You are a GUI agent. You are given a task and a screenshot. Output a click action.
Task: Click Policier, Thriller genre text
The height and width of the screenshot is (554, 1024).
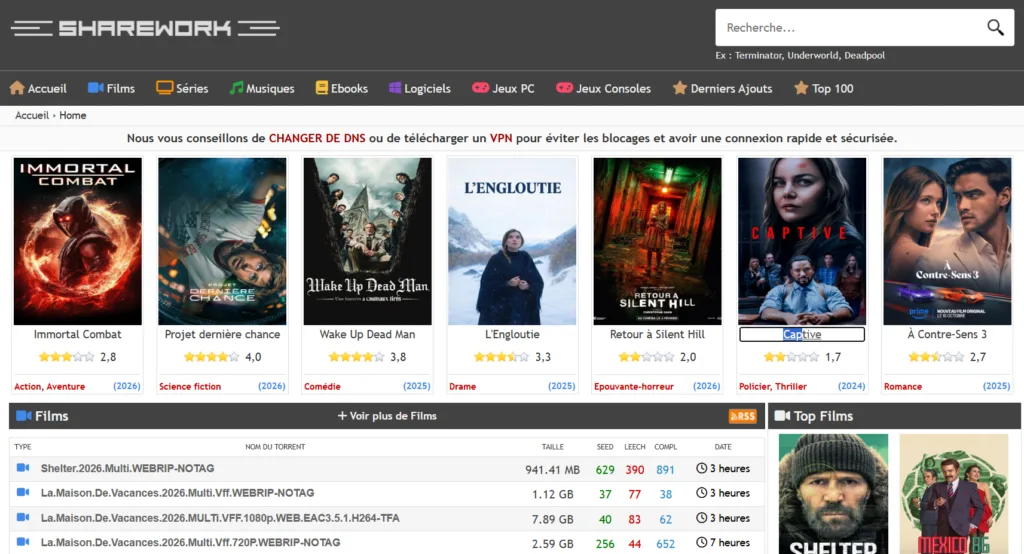[773, 386]
